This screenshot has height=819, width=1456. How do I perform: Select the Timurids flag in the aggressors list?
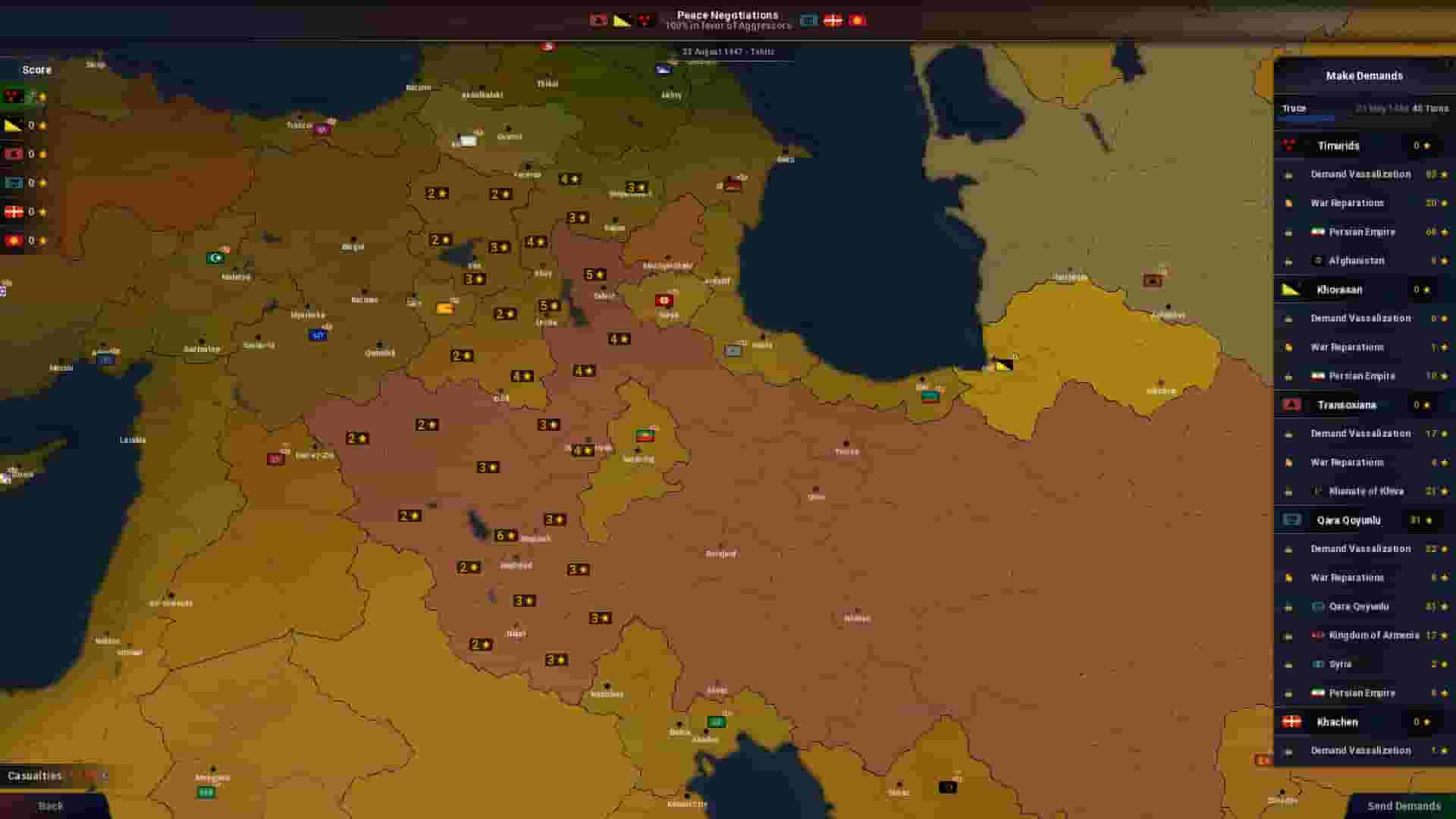597,20
